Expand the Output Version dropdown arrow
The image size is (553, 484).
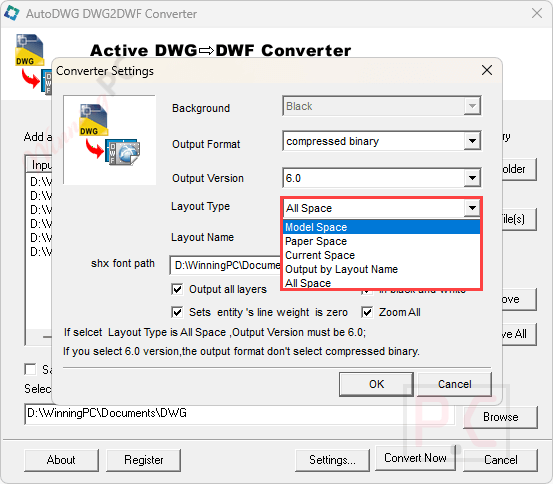click(x=472, y=178)
